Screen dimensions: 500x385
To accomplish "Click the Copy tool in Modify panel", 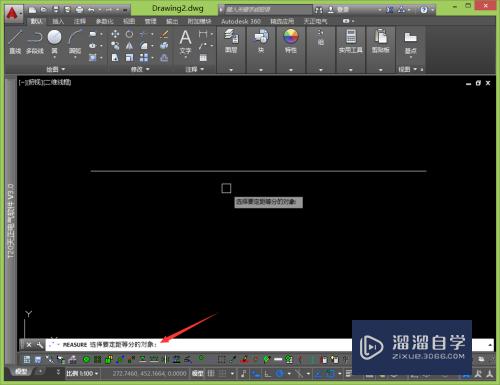I will coord(115,46).
